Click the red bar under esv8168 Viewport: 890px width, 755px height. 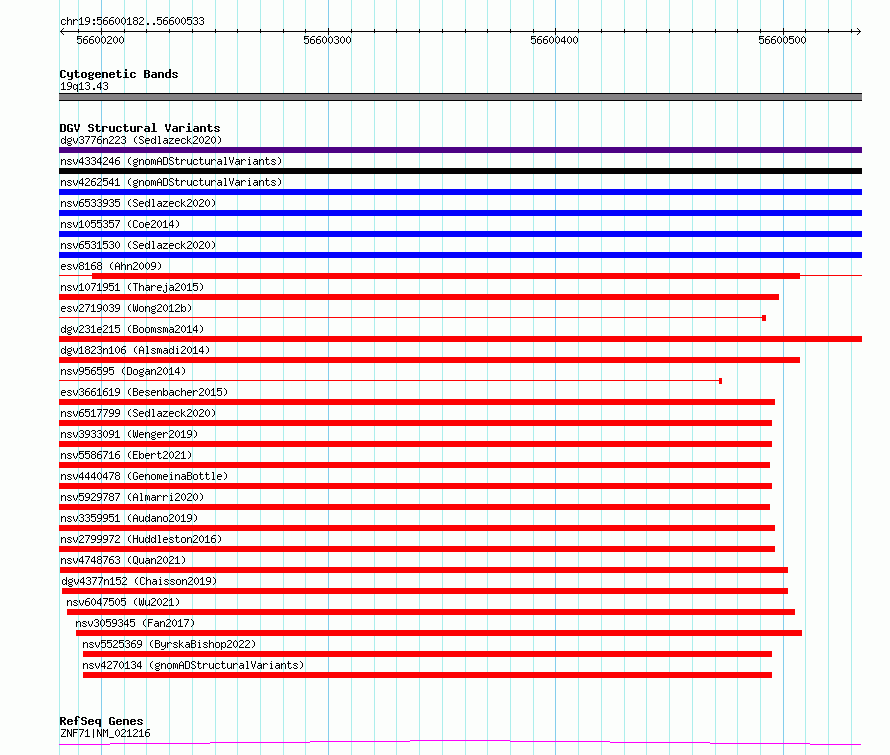446,276
